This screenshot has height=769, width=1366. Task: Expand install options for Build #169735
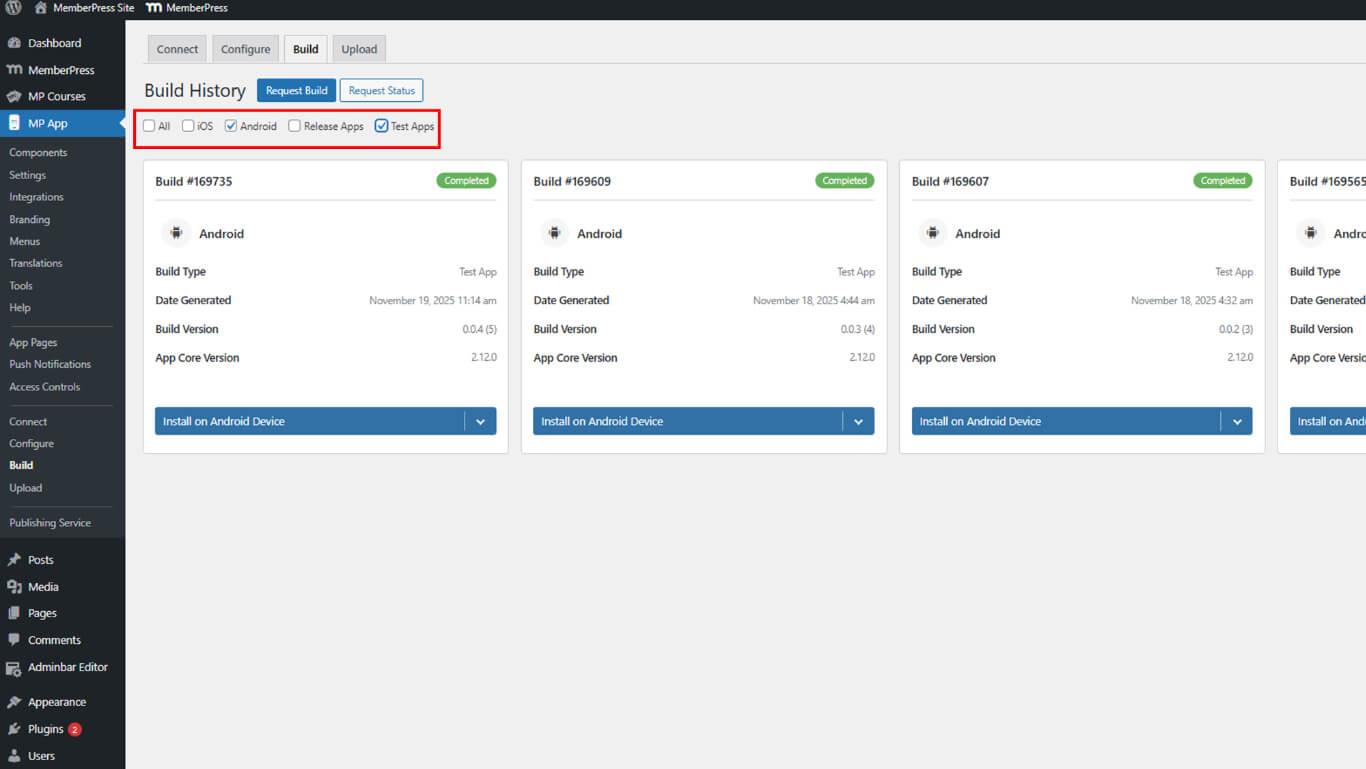tap(480, 422)
